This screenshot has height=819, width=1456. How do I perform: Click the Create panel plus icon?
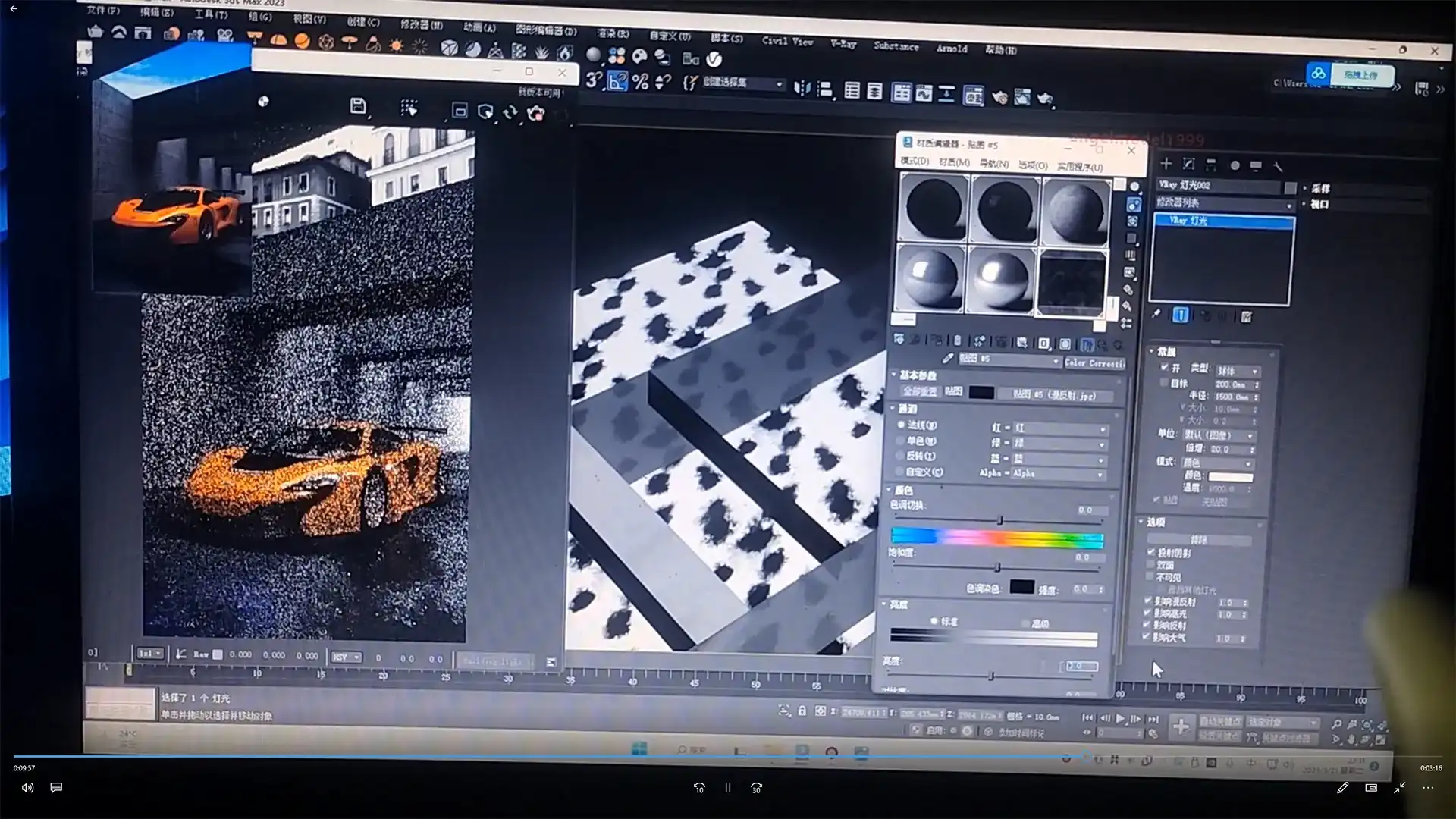click(1165, 164)
